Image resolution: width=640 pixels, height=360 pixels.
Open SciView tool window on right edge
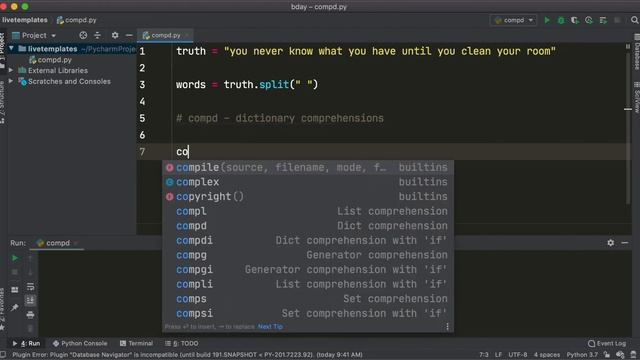[636, 97]
